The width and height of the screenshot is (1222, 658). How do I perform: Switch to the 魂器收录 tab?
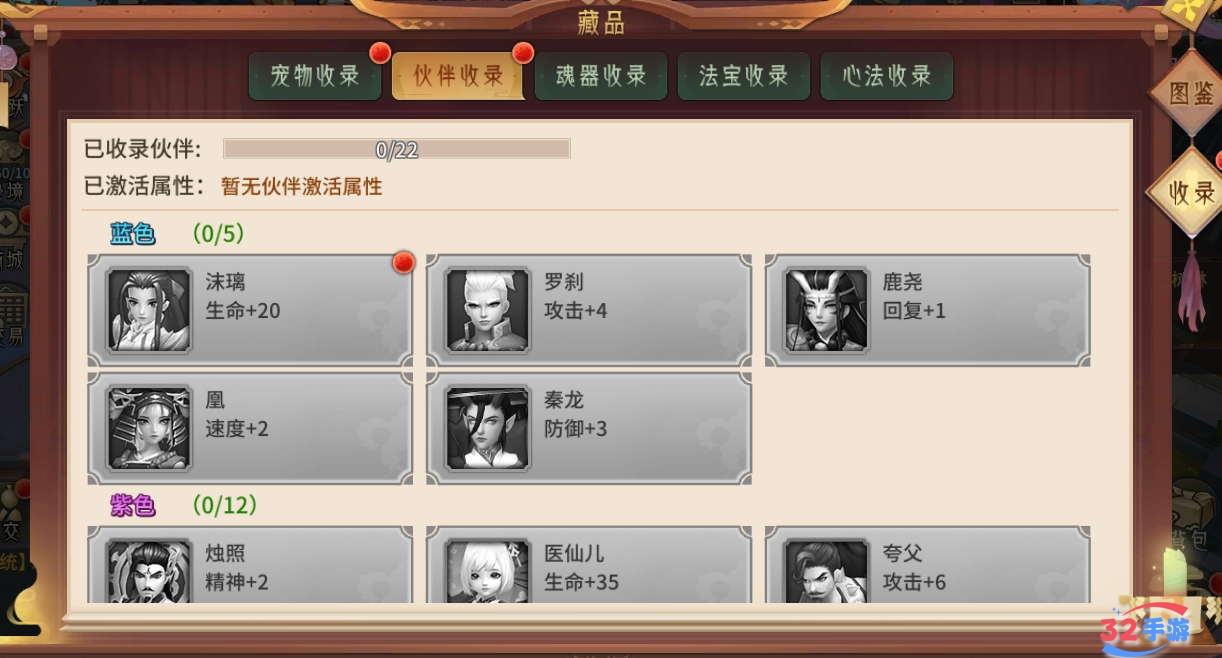[x=601, y=76]
